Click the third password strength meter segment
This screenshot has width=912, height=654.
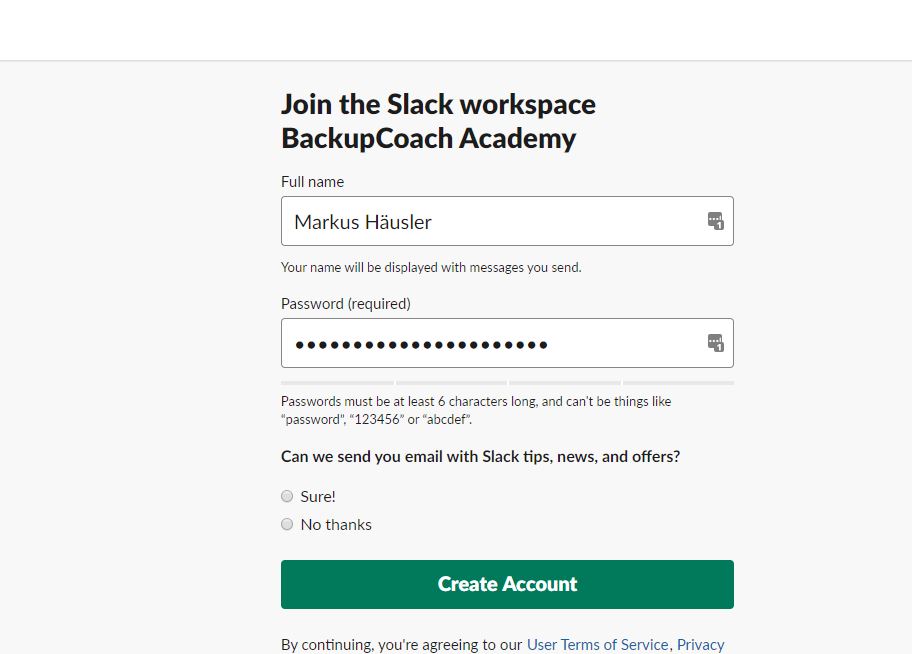[564, 383]
